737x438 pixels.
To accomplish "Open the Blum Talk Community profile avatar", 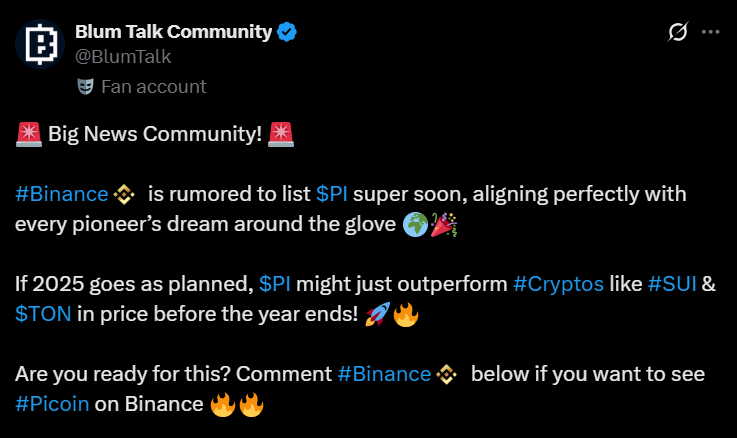I will pyautogui.click(x=39, y=44).
